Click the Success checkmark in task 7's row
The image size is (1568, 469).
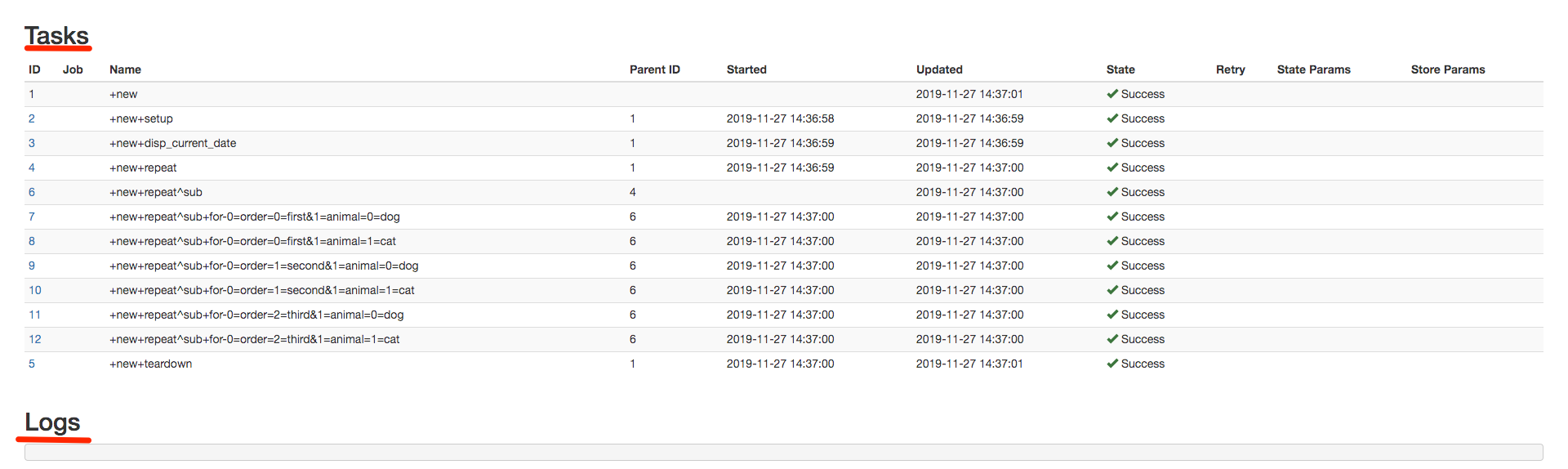pyautogui.click(x=1112, y=217)
